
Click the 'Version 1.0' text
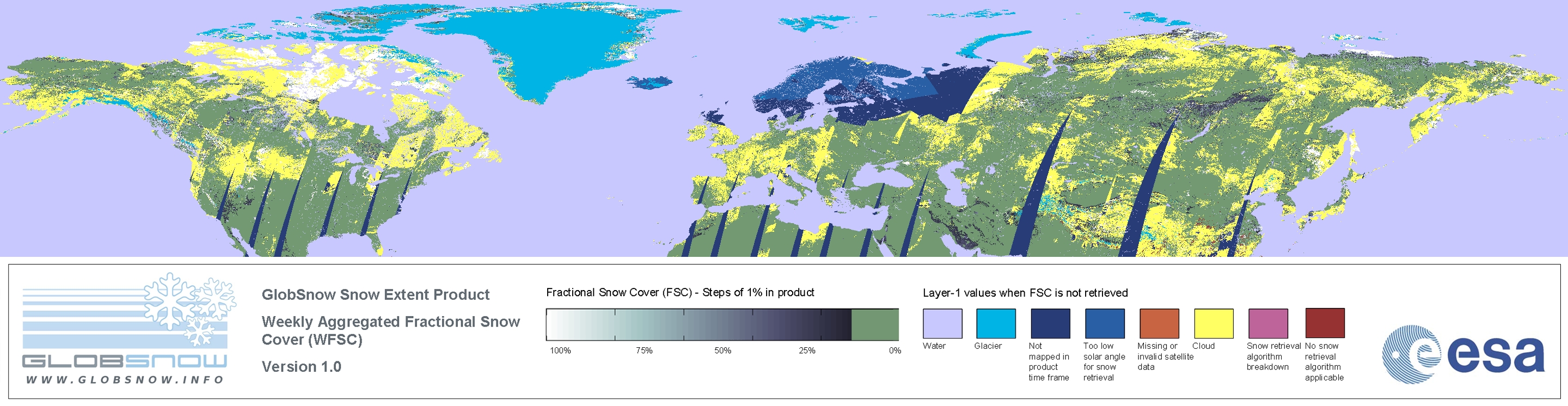coord(301,366)
